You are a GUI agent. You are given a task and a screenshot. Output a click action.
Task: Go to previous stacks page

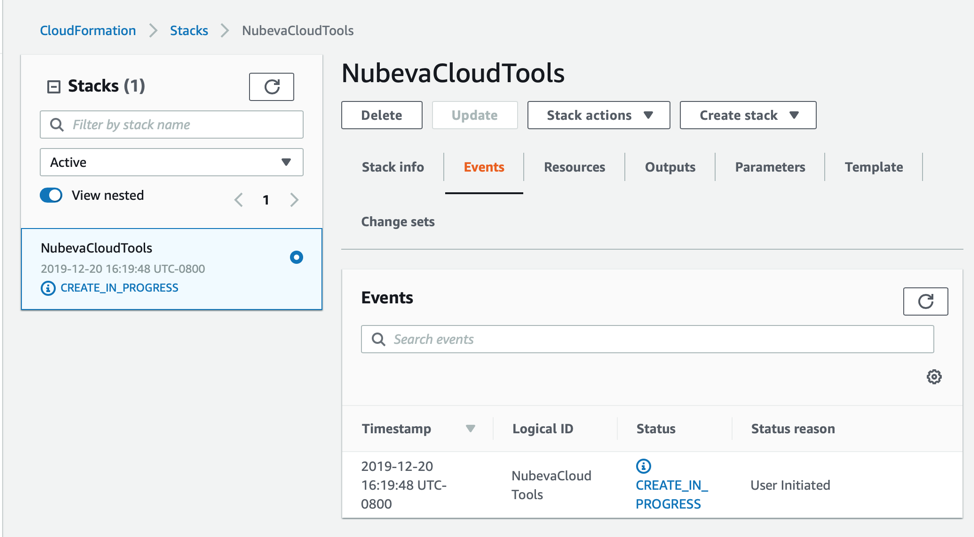(239, 200)
